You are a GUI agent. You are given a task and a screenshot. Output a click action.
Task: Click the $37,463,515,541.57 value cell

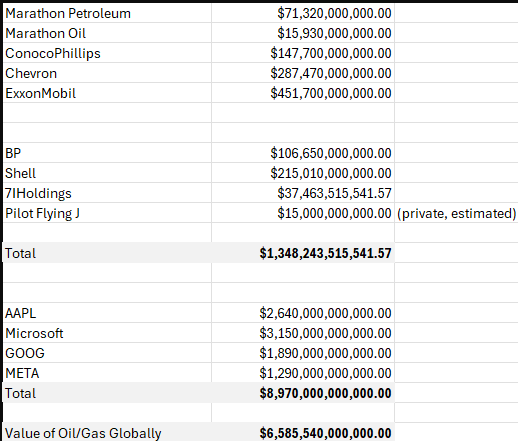click(x=303, y=193)
